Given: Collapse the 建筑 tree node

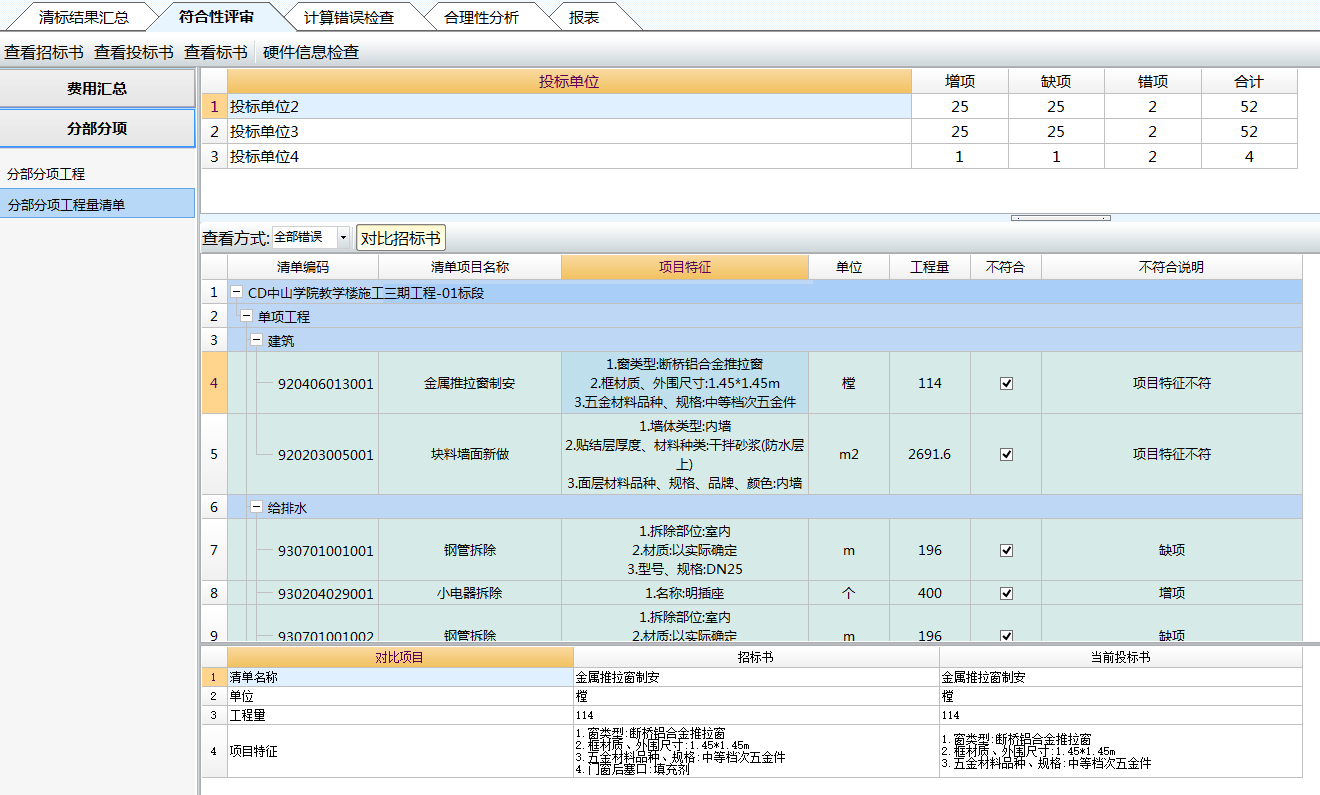Looking at the screenshot, I should [x=256, y=341].
